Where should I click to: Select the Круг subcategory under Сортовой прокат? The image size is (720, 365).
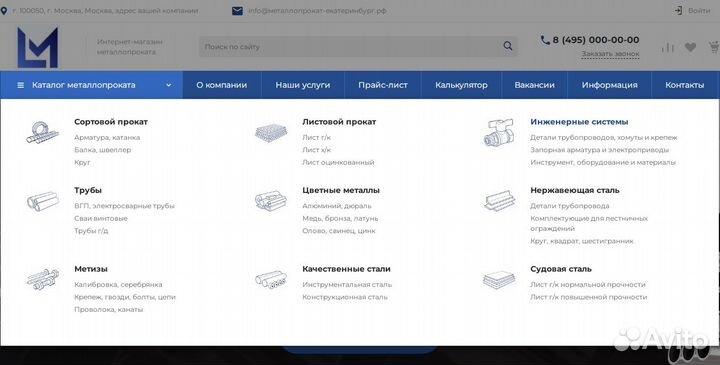click(82, 162)
